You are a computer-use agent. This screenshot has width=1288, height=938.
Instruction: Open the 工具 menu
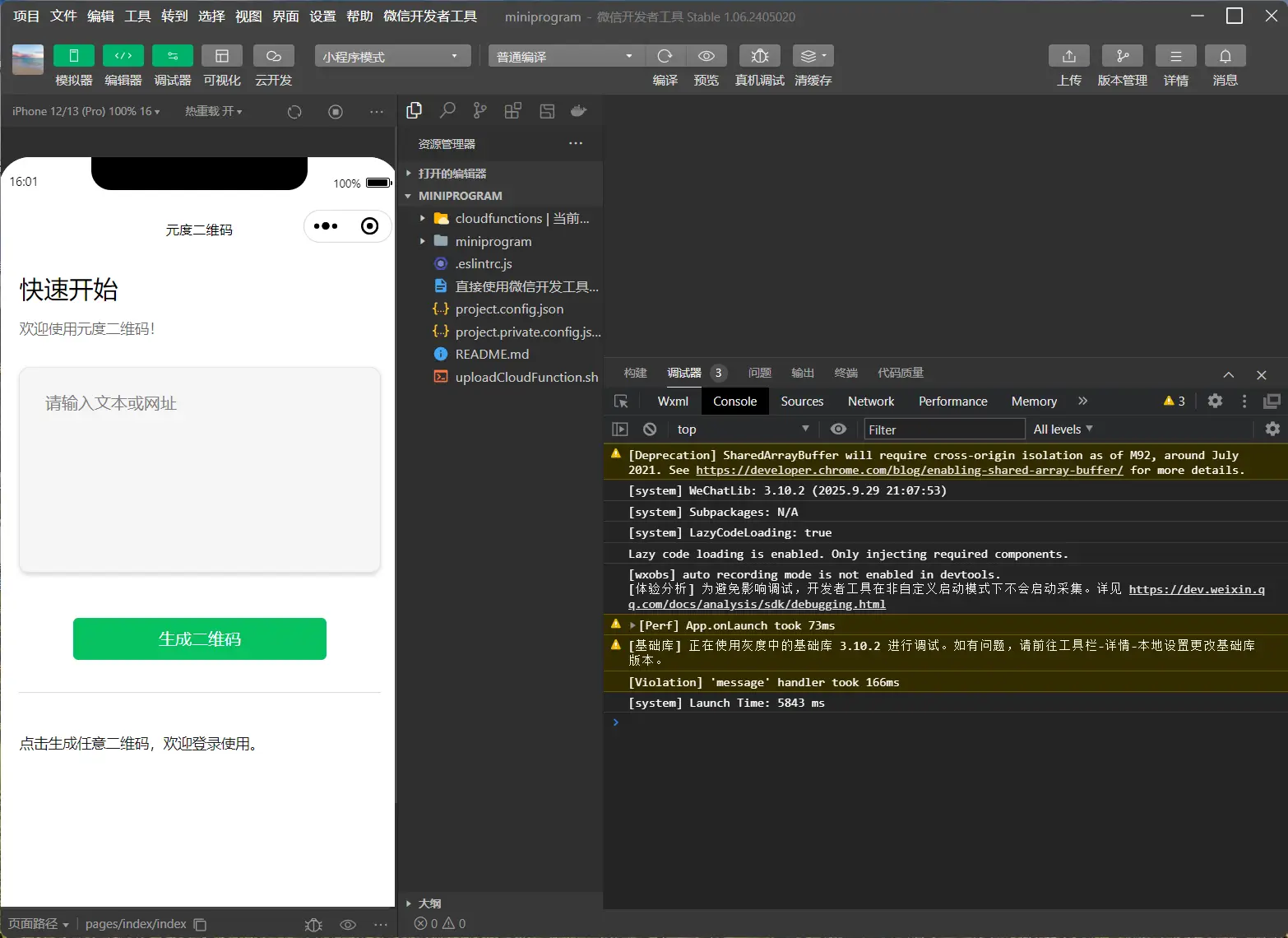[x=137, y=16]
